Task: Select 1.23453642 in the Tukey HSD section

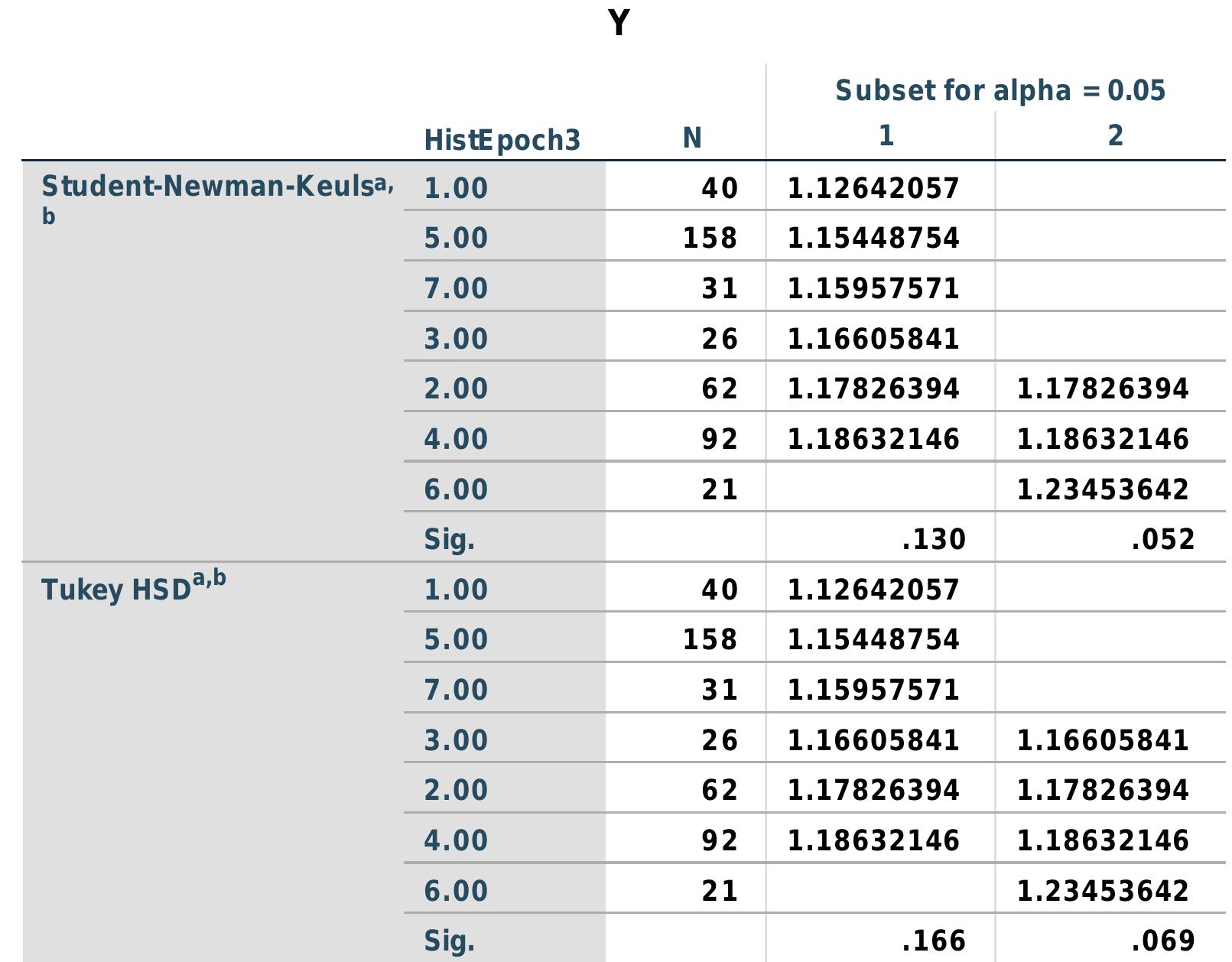Action: tap(1102, 890)
